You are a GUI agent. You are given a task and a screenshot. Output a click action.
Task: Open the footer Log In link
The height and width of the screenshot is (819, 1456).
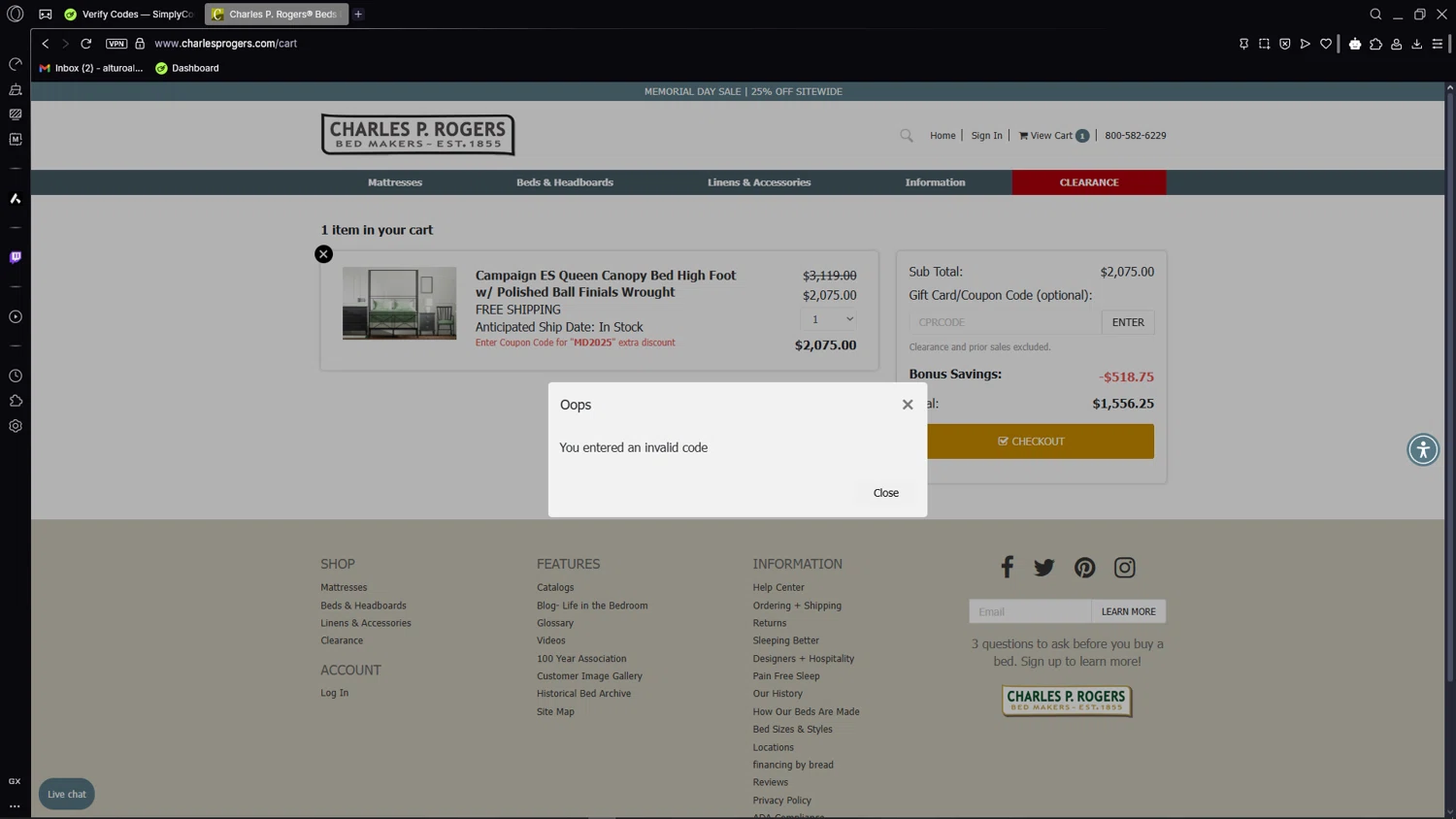(x=334, y=693)
